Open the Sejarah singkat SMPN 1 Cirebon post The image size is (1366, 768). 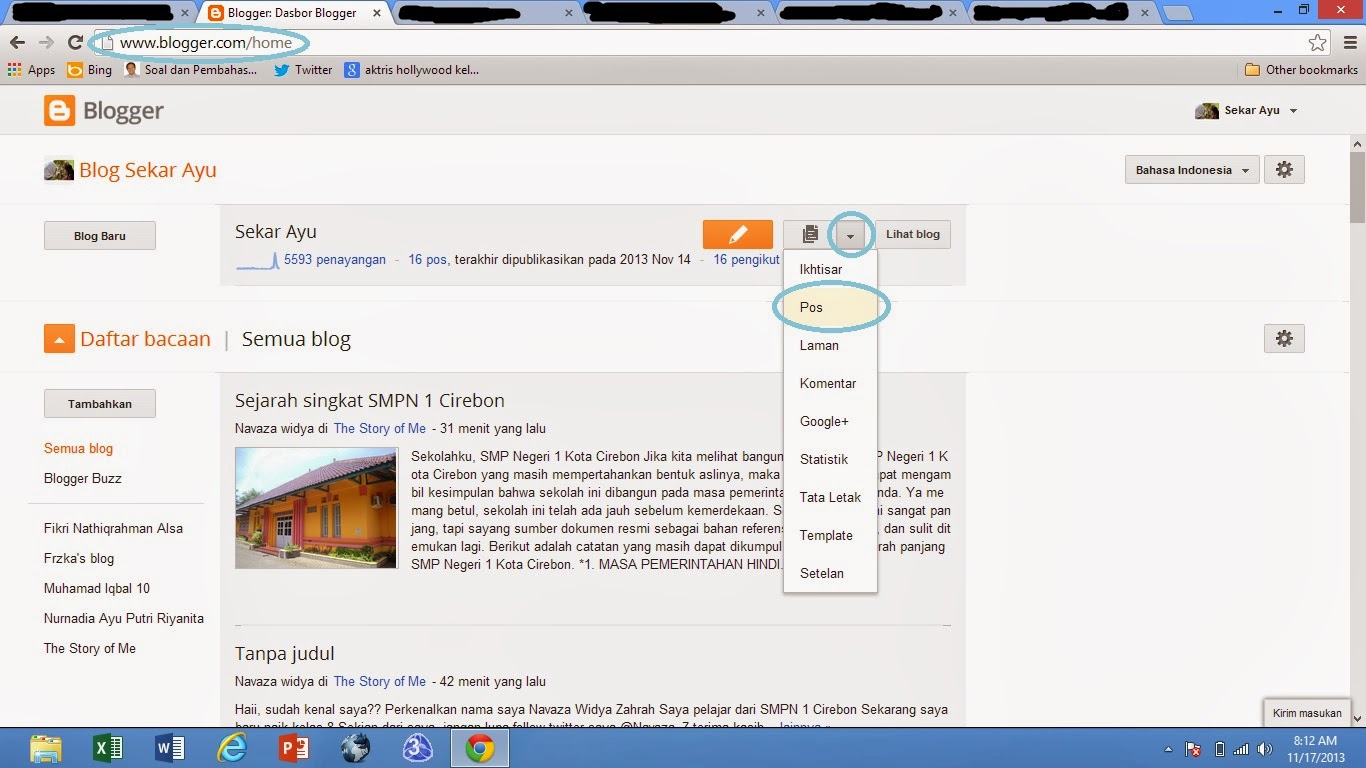pyautogui.click(x=370, y=400)
